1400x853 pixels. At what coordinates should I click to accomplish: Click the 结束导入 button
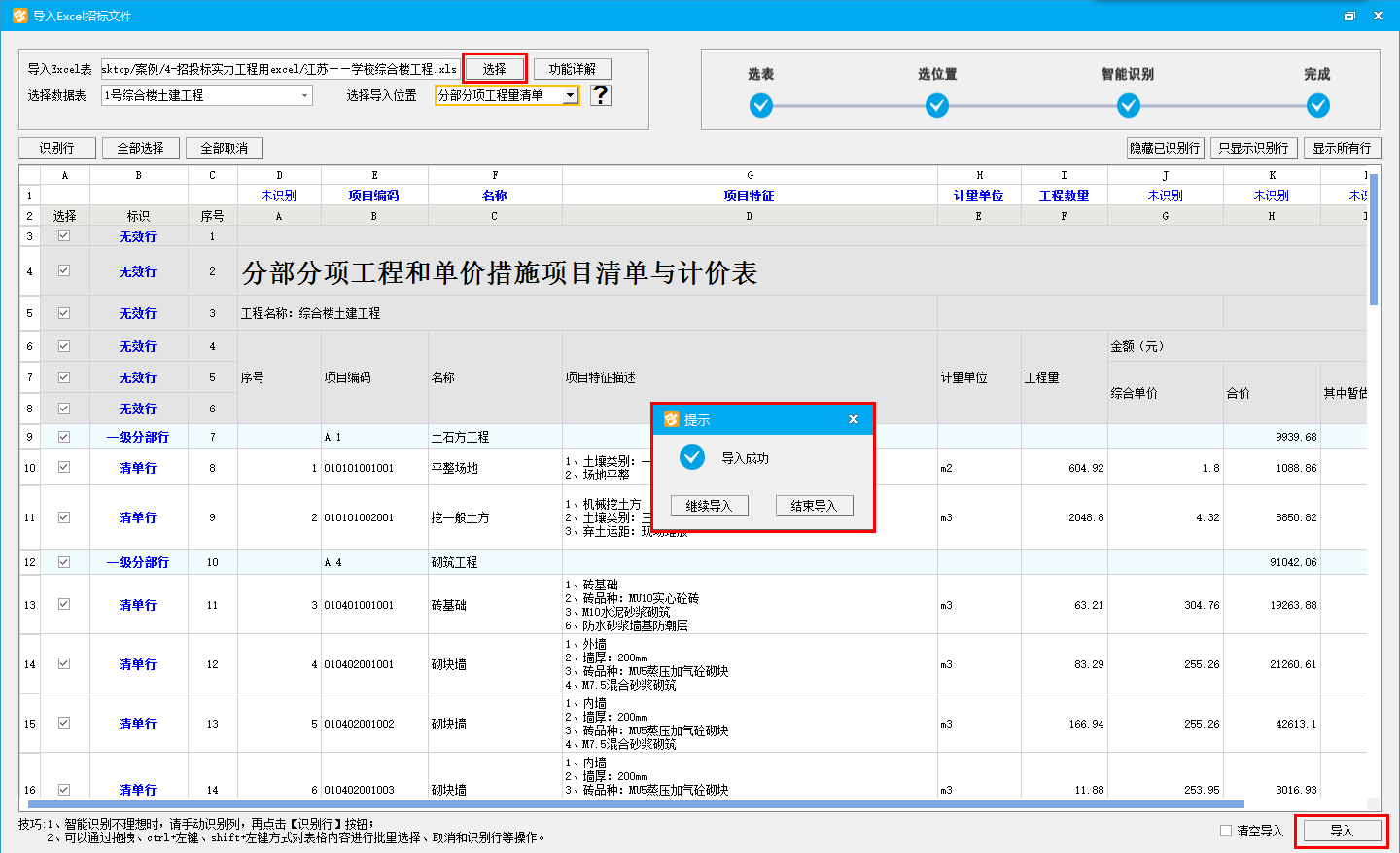[814, 506]
